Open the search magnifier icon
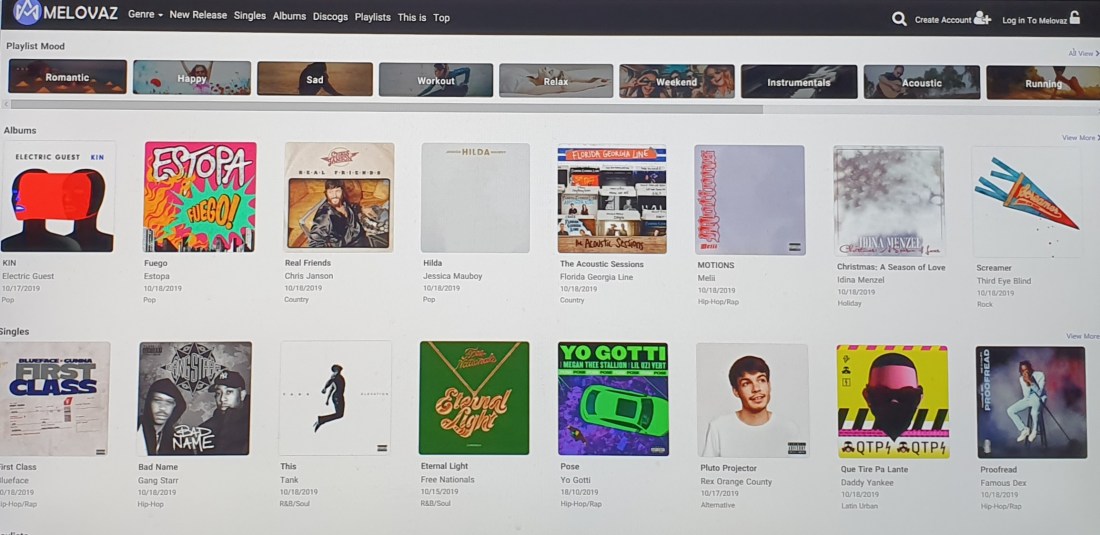 (899, 19)
